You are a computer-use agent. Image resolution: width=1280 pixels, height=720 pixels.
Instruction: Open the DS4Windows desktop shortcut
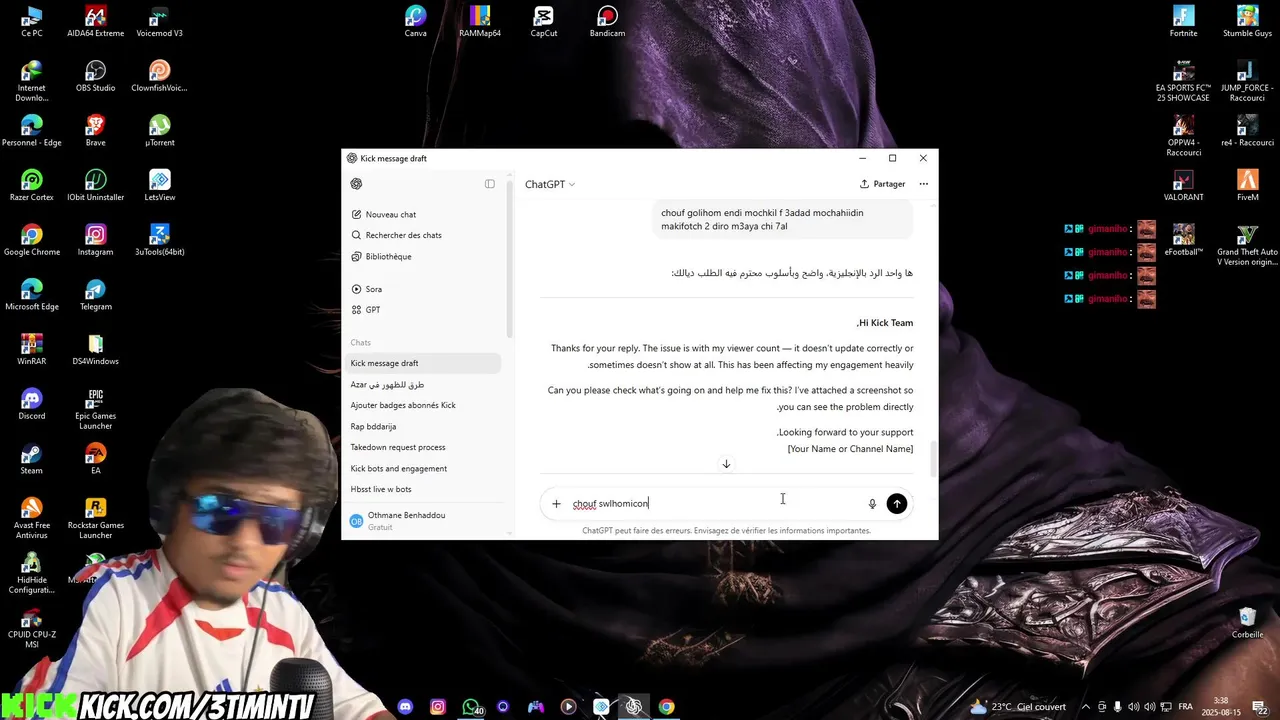(96, 350)
